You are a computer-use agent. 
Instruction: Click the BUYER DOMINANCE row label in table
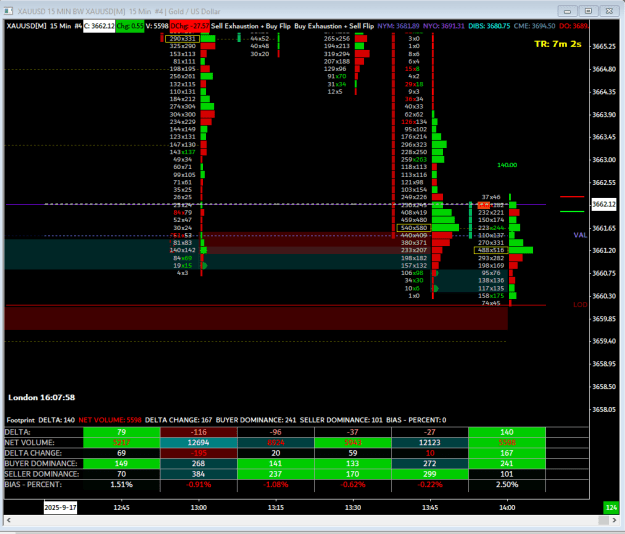point(40,463)
